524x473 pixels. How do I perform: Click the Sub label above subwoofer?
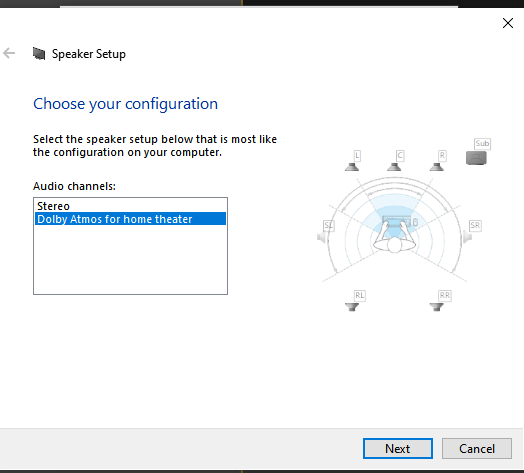click(482, 143)
